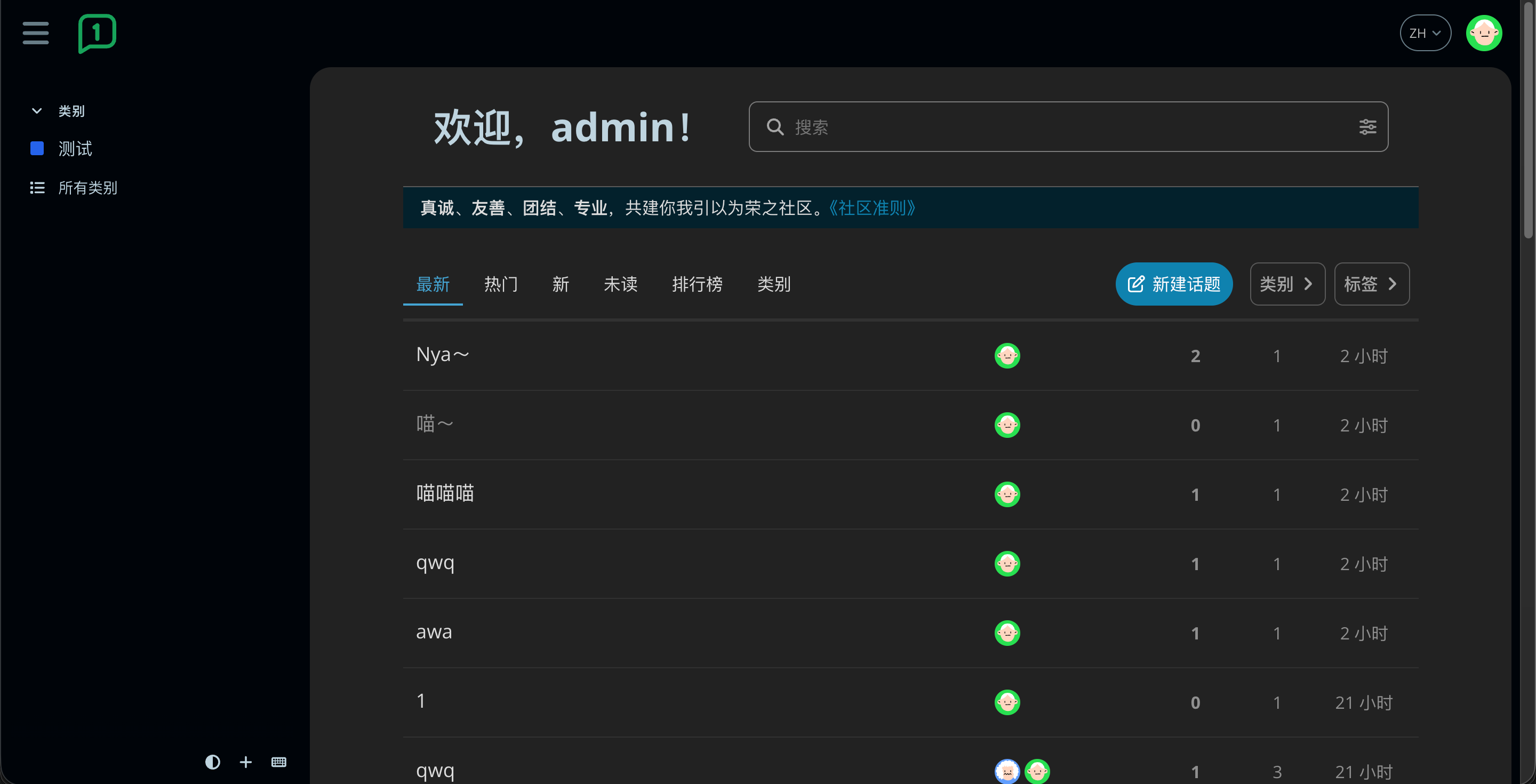1536x784 pixels.
Task: Click the page vertical scrollbar
Action: (1528, 119)
